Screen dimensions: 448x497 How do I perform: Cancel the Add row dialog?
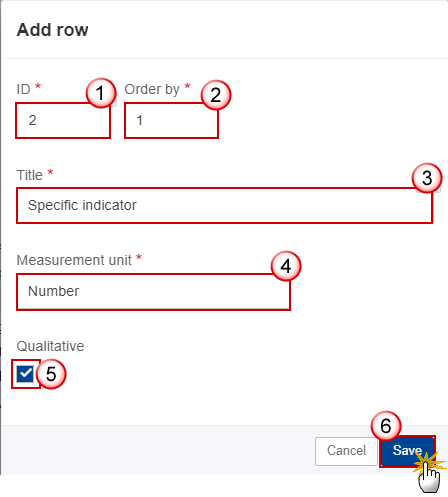[346, 451]
